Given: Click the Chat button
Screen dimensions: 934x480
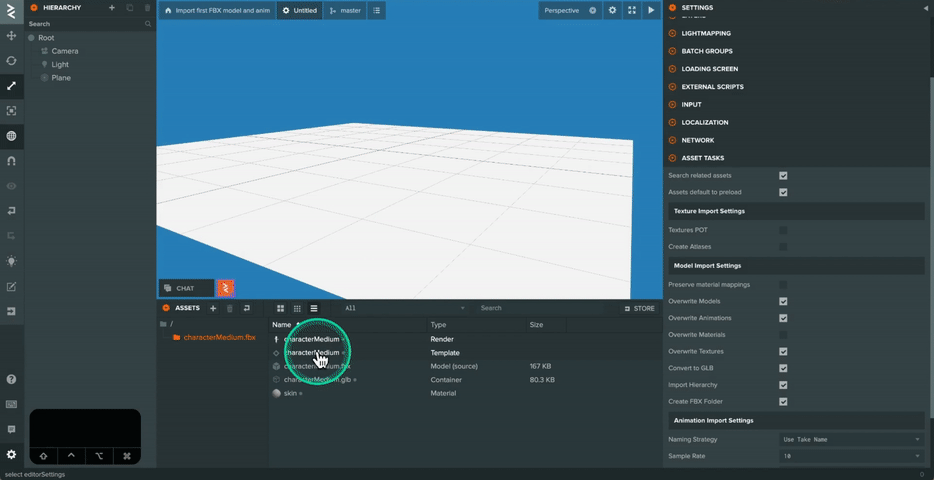Looking at the screenshot, I should [x=185, y=288].
